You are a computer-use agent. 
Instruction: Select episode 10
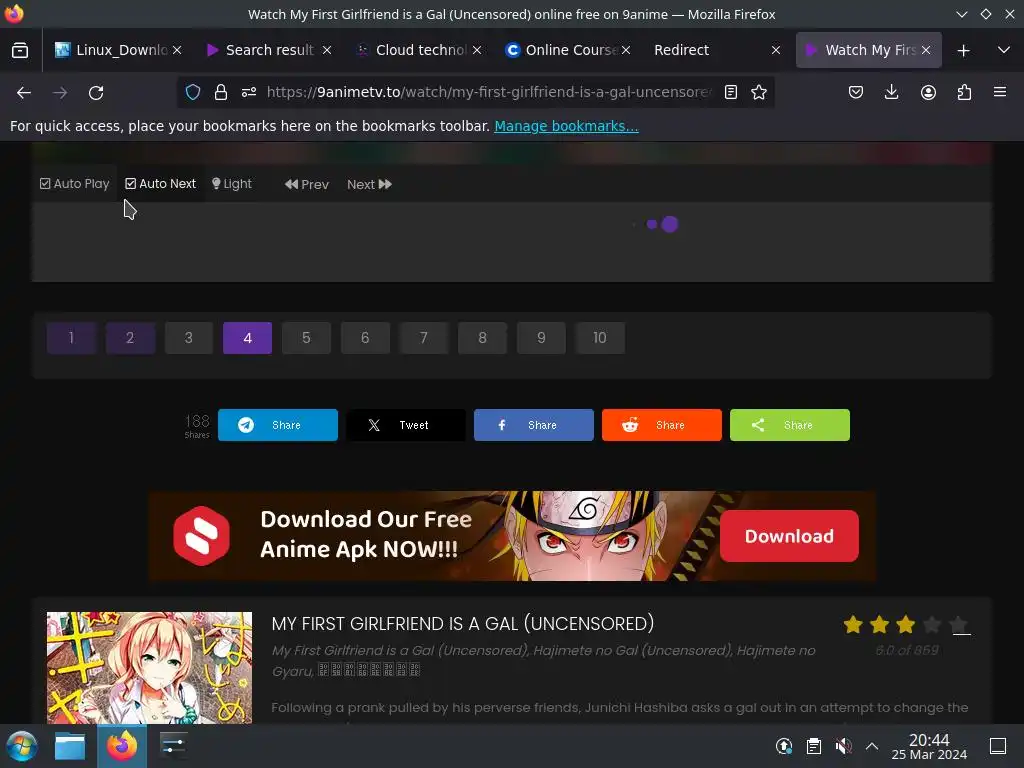point(600,338)
